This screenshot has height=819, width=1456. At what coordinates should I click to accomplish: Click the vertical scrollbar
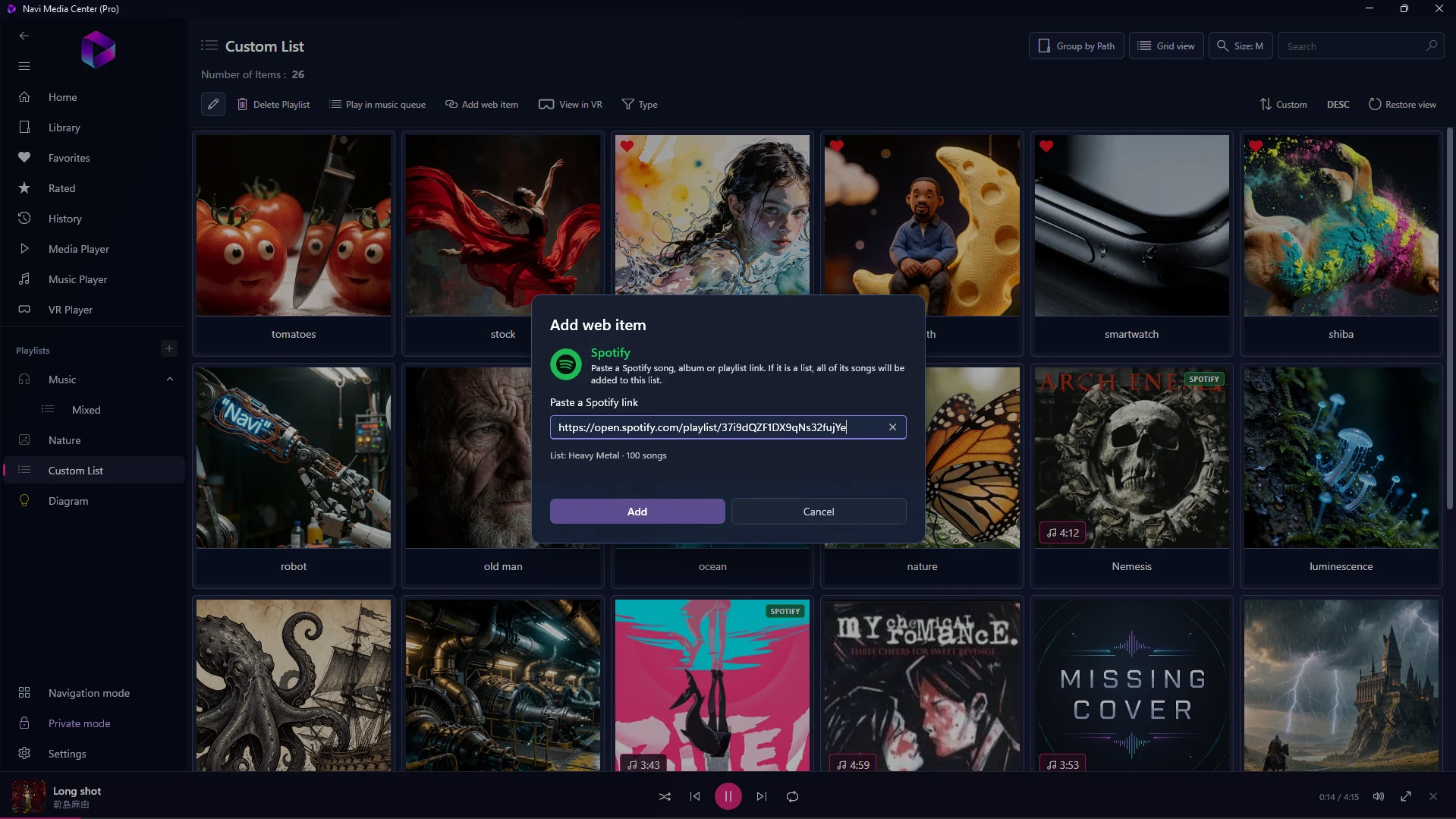(1449, 319)
